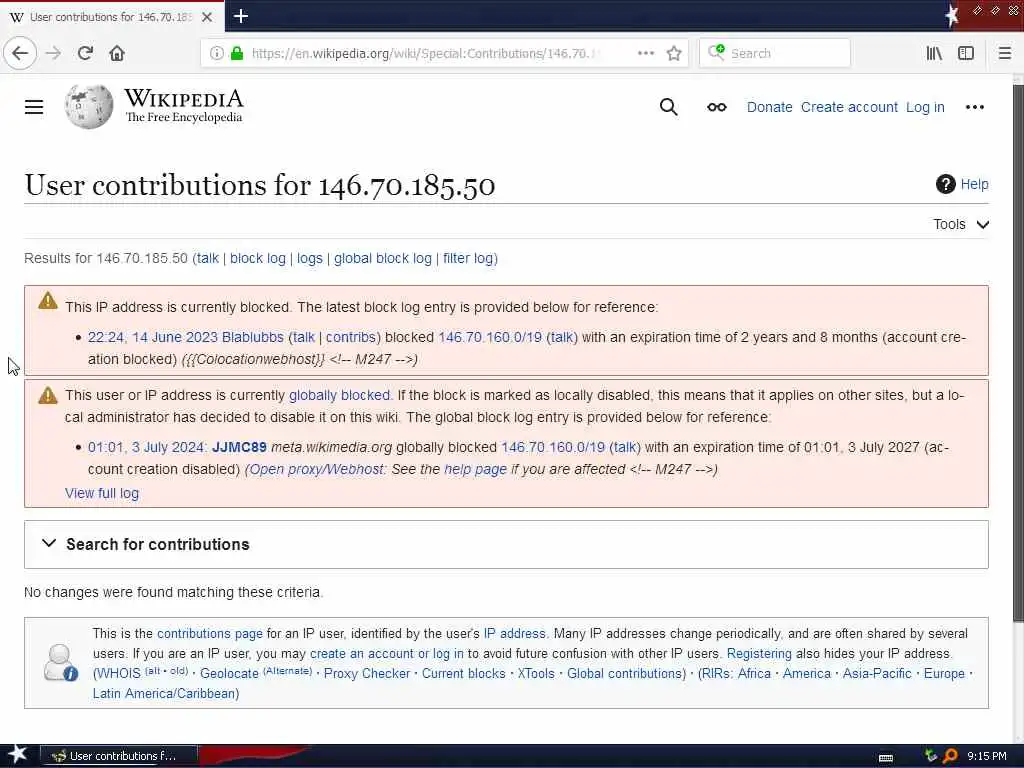Open the Firefox hamburger menu
The image size is (1024, 768).
[x=1005, y=53]
